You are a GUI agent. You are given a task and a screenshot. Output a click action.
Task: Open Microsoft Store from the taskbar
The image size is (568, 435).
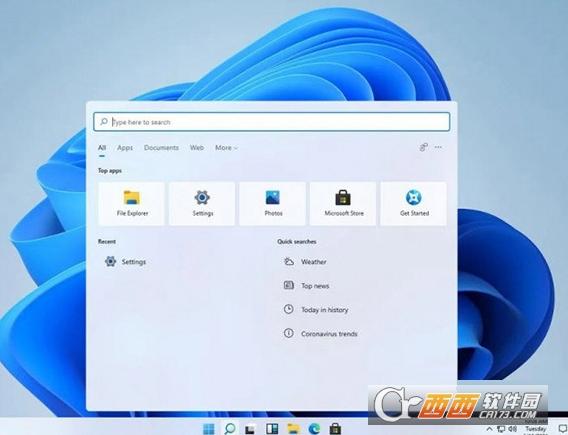click(335, 429)
